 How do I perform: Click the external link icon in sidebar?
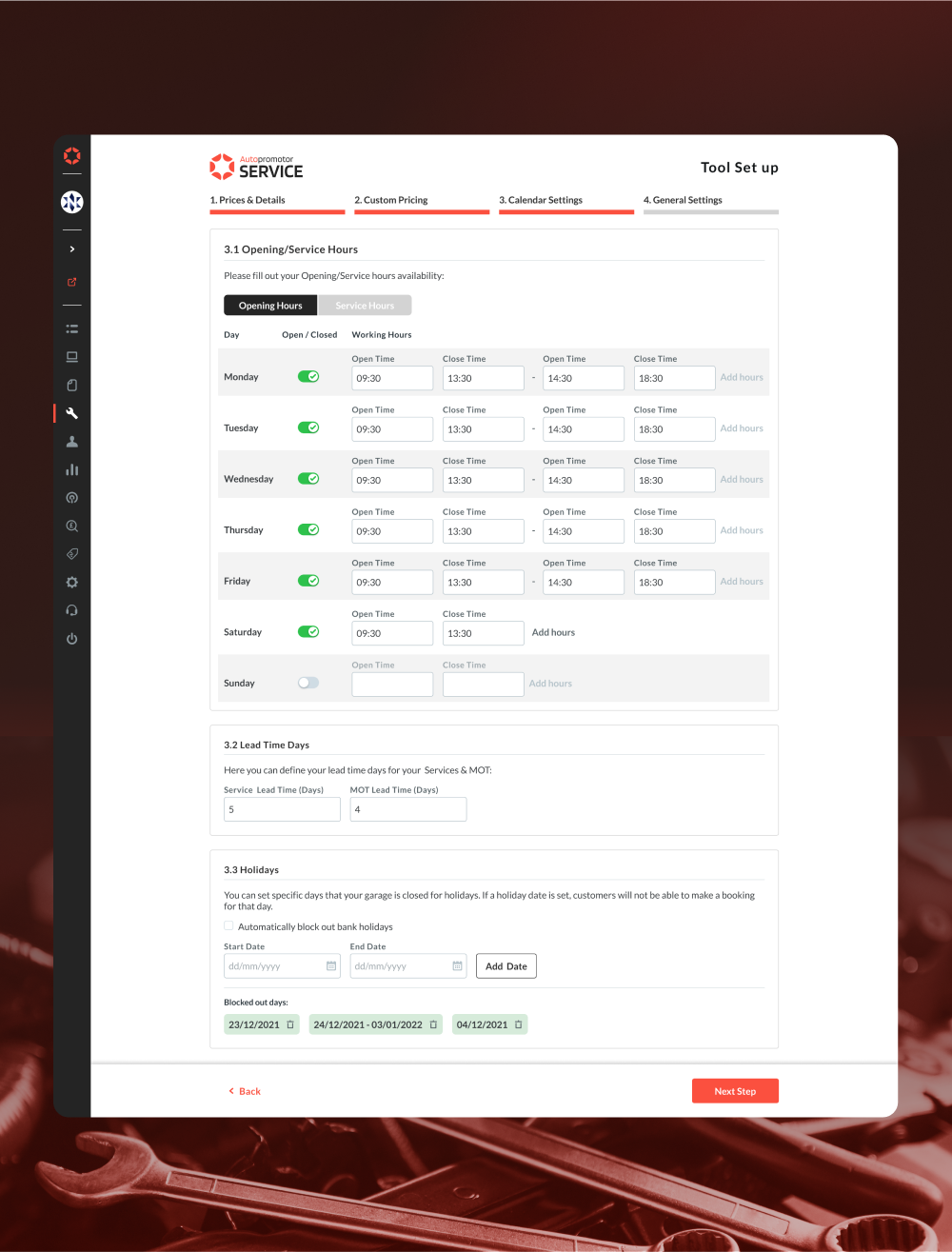point(71,282)
